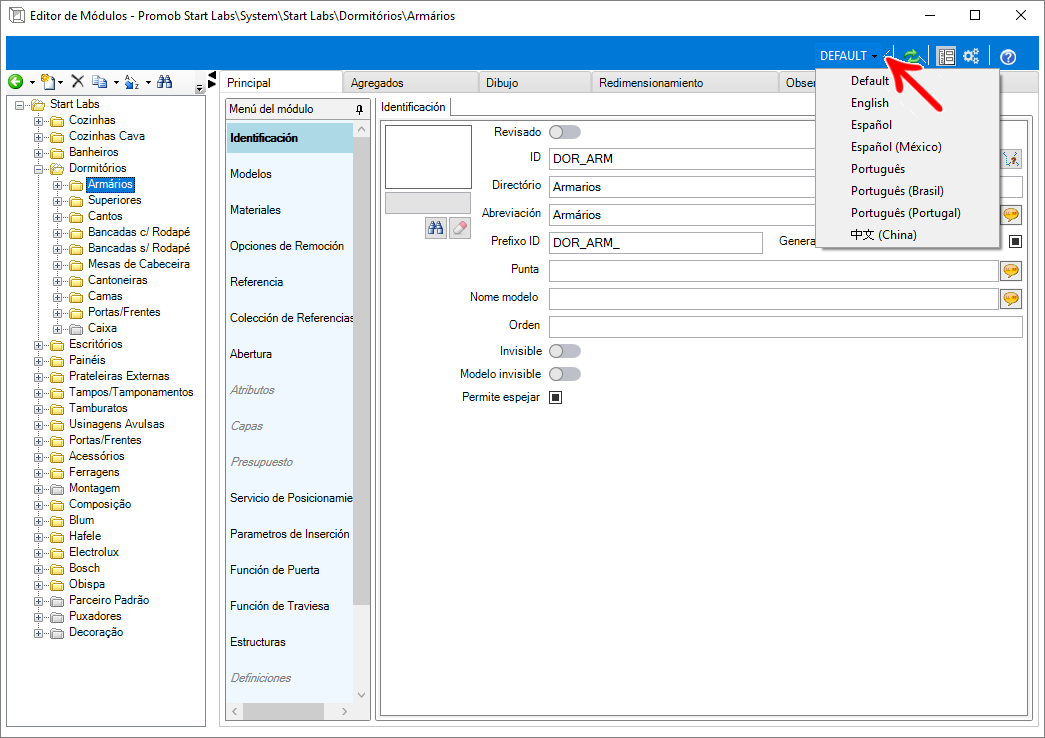Image resolution: width=1045 pixels, height=738 pixels.
Task: Click the pin icon on Menú del módulo
Action: pyautogui.click(x=359, y=109)
